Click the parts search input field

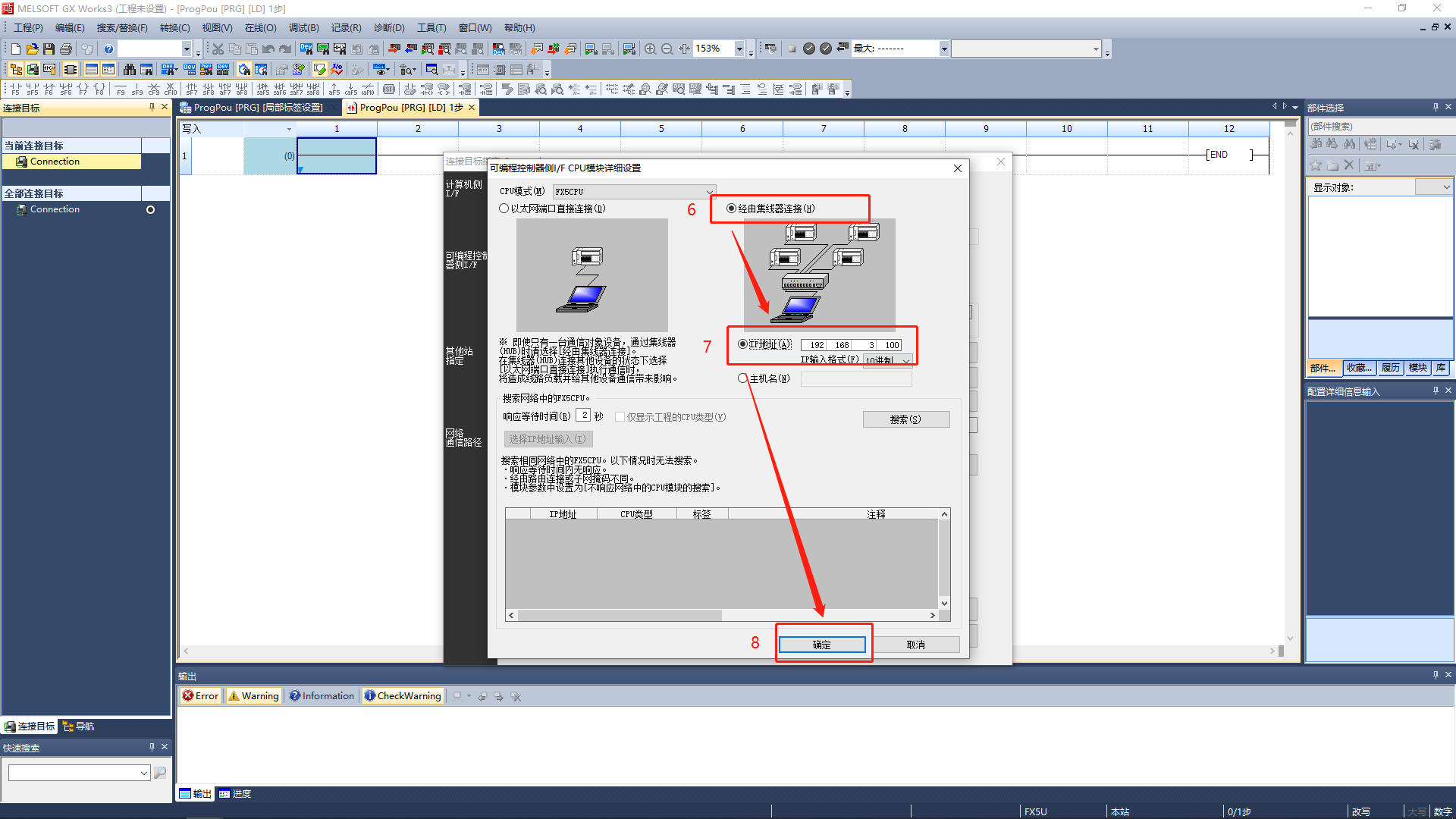[x=1380, y=127]
